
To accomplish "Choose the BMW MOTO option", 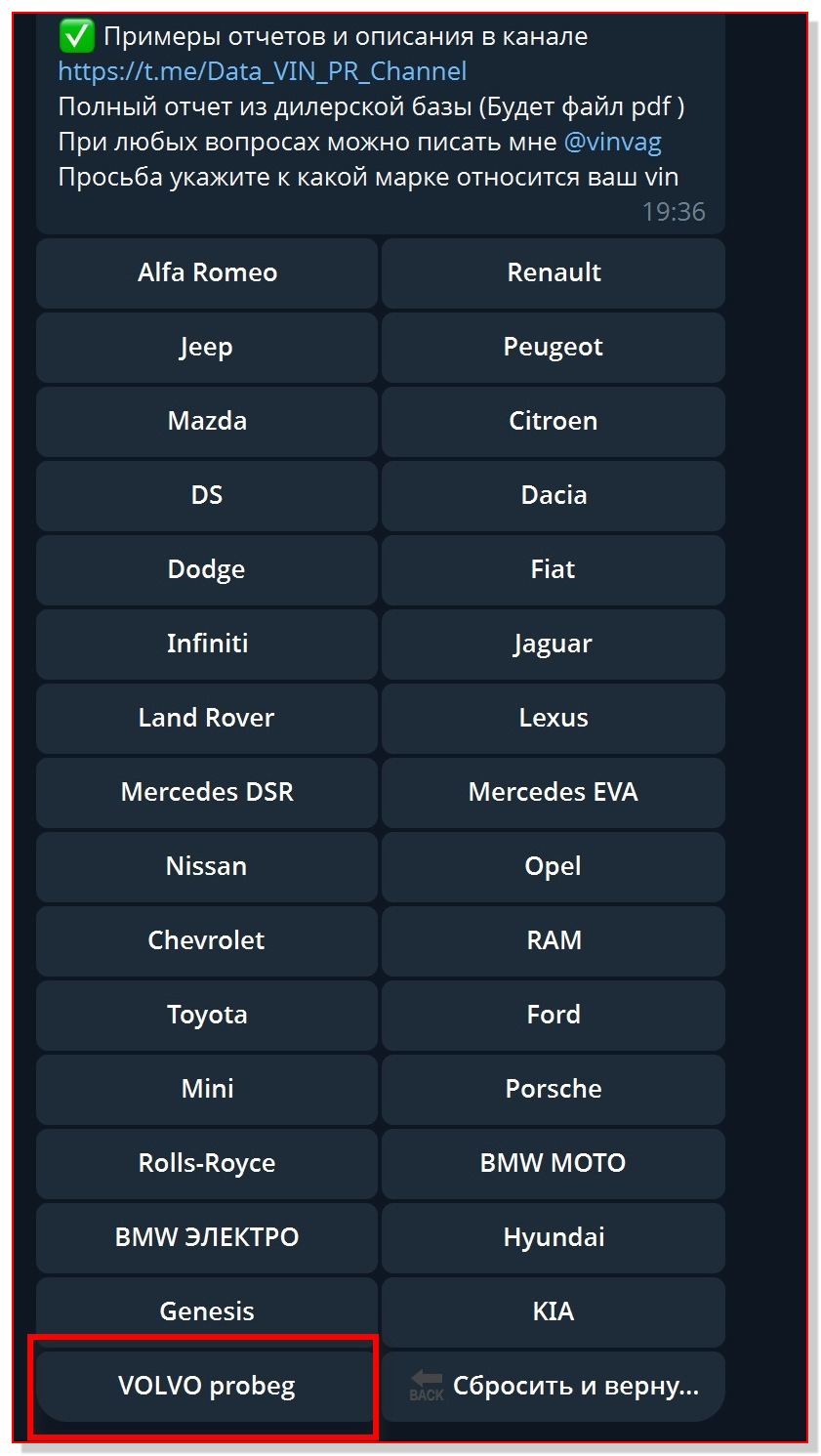I will point(554,1163).
